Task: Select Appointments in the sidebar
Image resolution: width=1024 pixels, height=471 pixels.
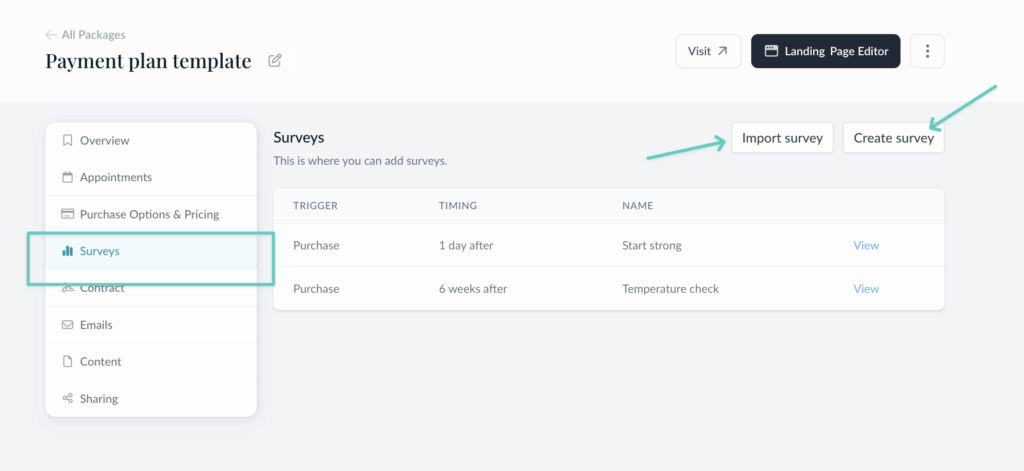Action: (116, 178)
